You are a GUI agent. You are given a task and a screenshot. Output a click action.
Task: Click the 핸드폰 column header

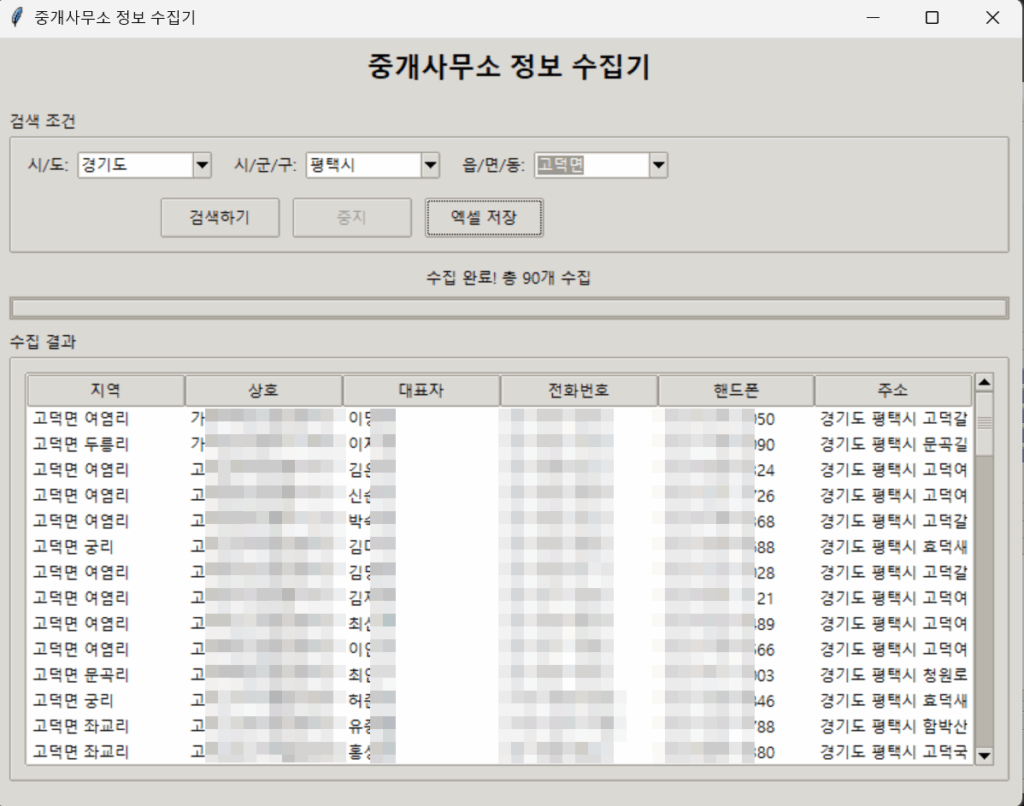(x=736, y=390)
